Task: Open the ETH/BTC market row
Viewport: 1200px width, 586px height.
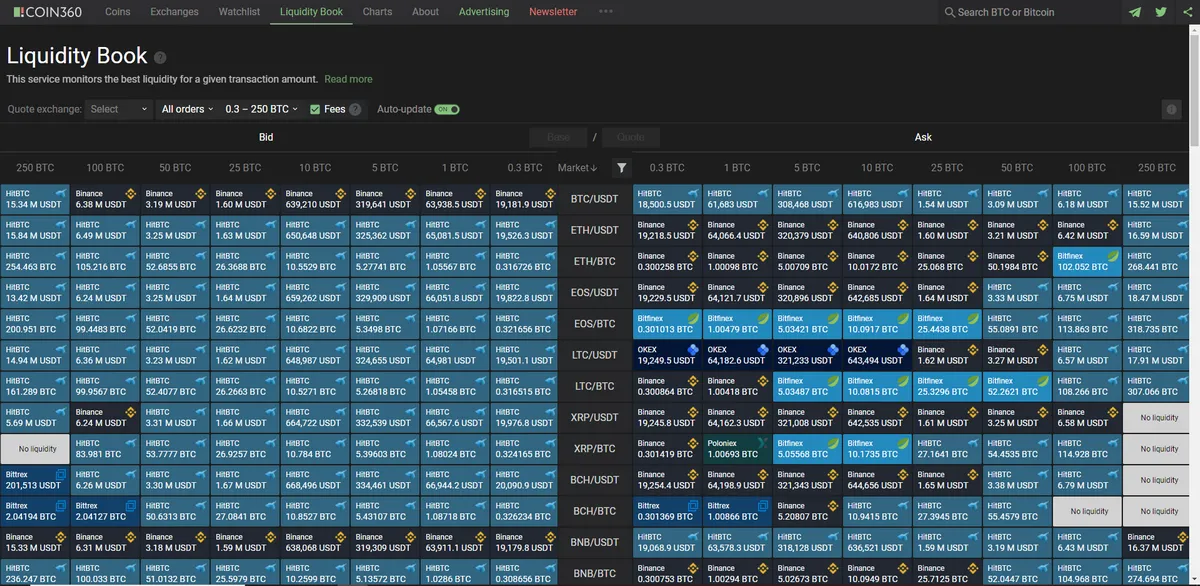Action: tap(595, 261)
